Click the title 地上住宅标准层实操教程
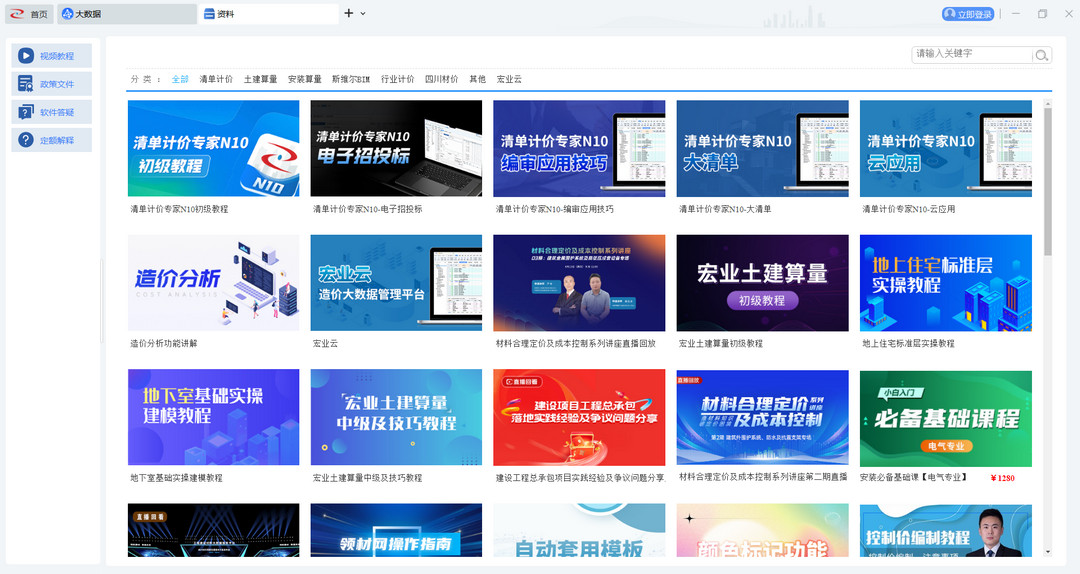This screenshot has height=574, width=1080. [908, 343]
